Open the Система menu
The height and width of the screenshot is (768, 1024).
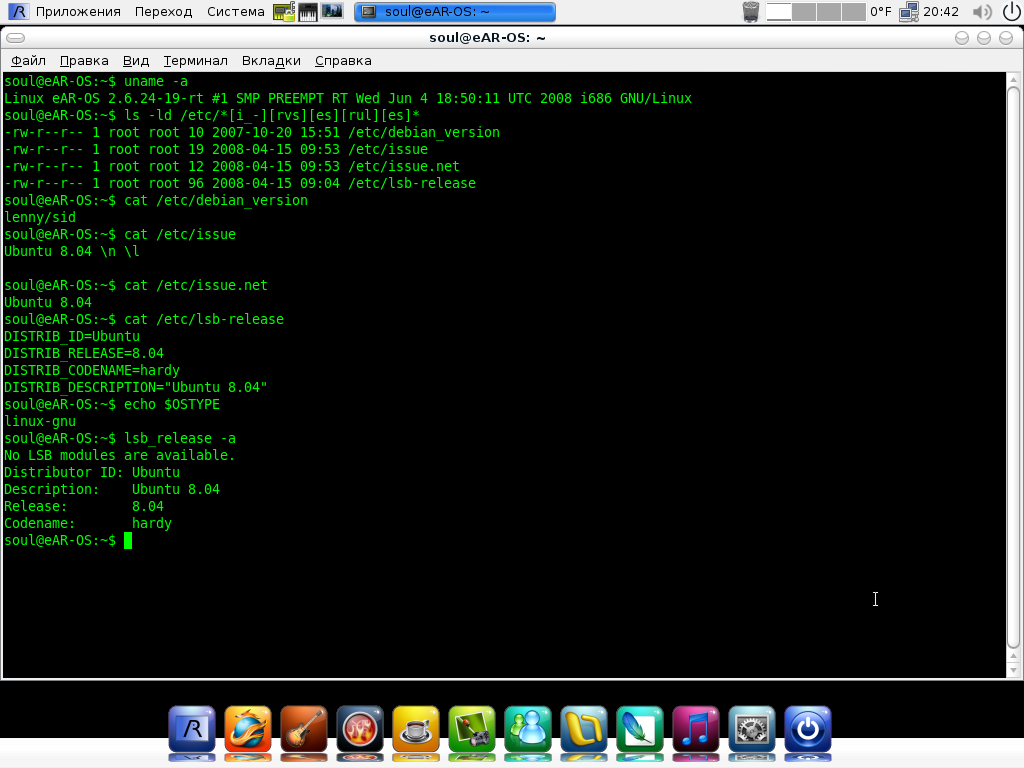point(236,12)
